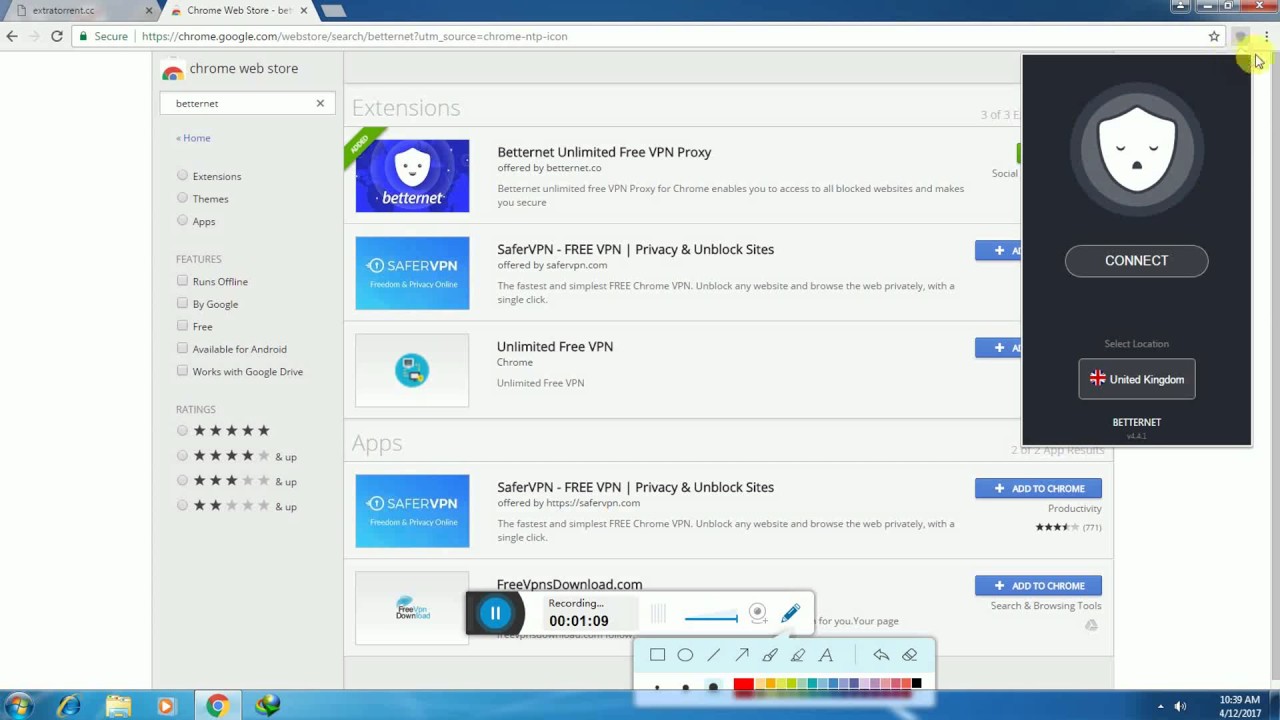Screen dimensions: 1280x720
Task: Select the ellipse drawing tool
Action: click(685, 655)
